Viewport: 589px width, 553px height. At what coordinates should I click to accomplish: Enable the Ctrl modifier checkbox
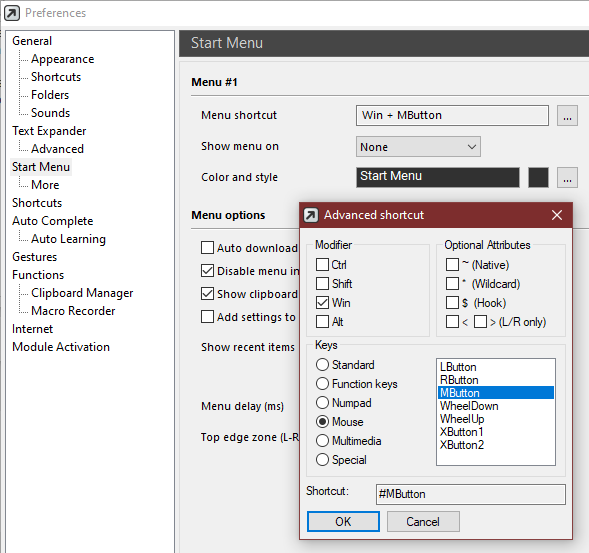click(x=322, y=264)
